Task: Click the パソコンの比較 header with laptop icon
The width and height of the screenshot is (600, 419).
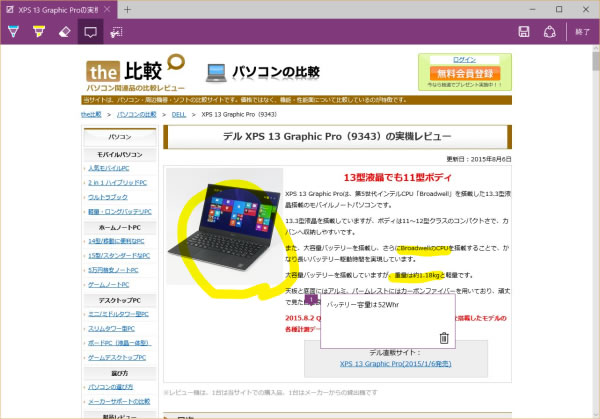Action: click(x=262, y=72)
